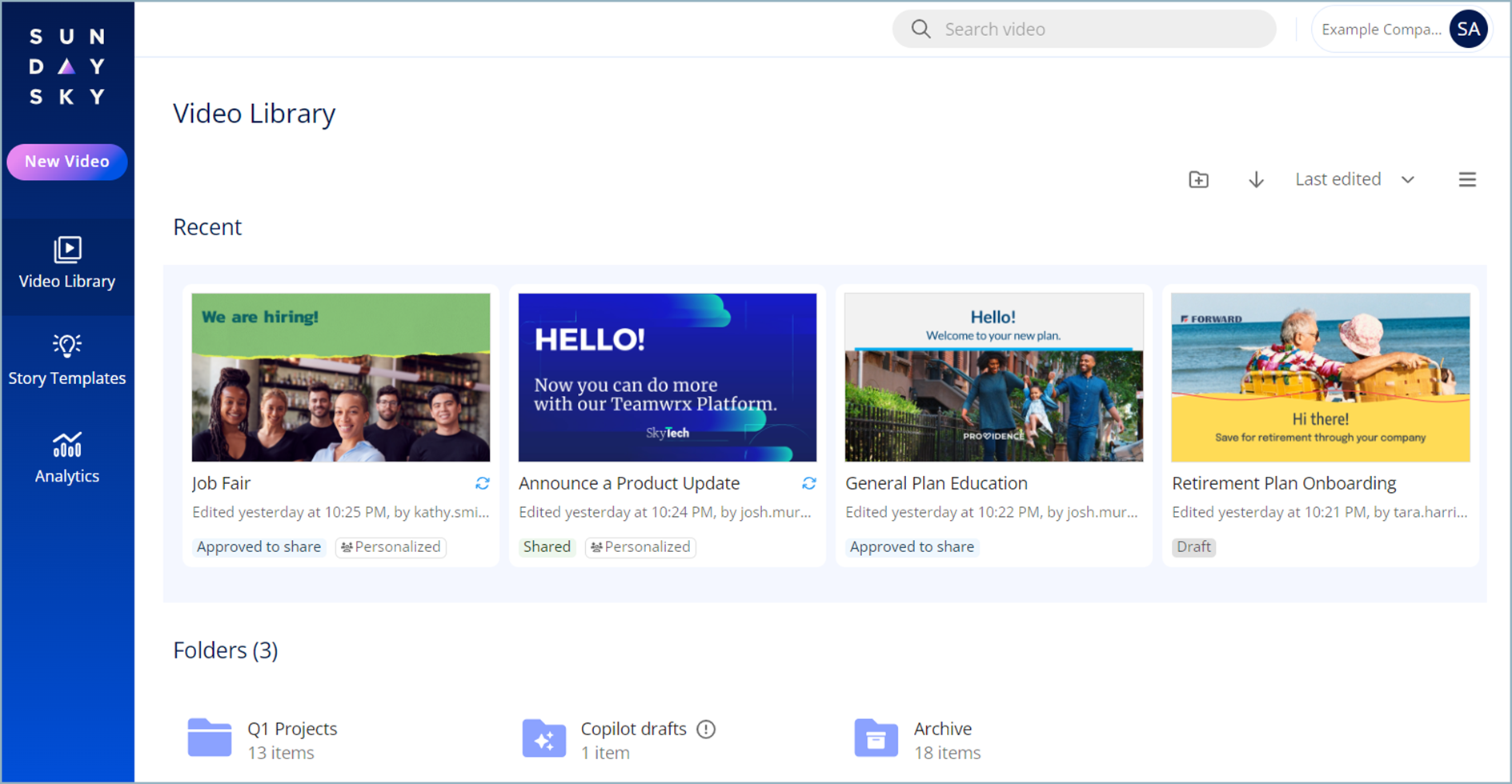Open the Last edited sort dropdown
The height and width of the screenshot is (784, 1512).
[1354, 179]
